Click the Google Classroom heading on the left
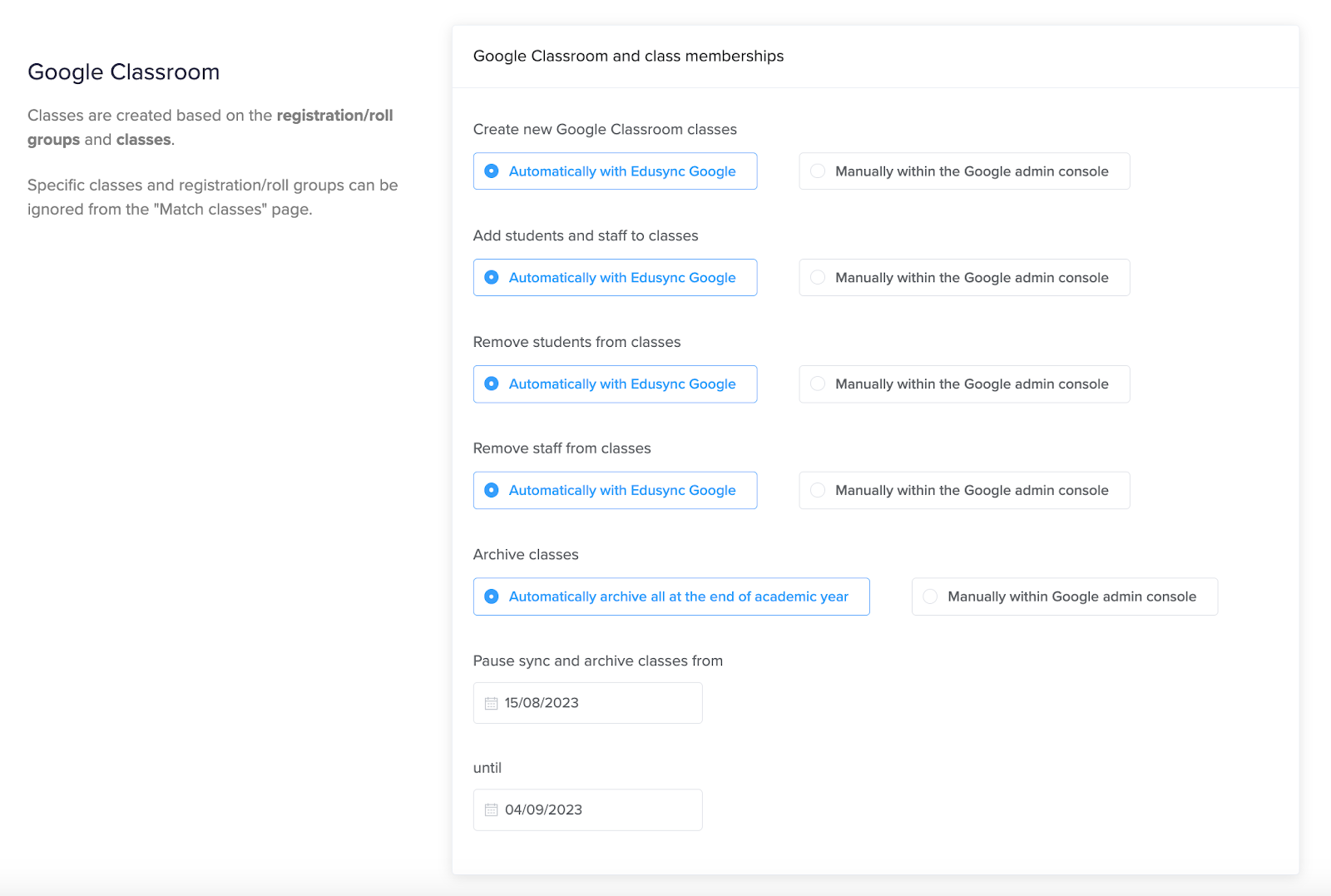1331x896 pixels. [124, 72]
